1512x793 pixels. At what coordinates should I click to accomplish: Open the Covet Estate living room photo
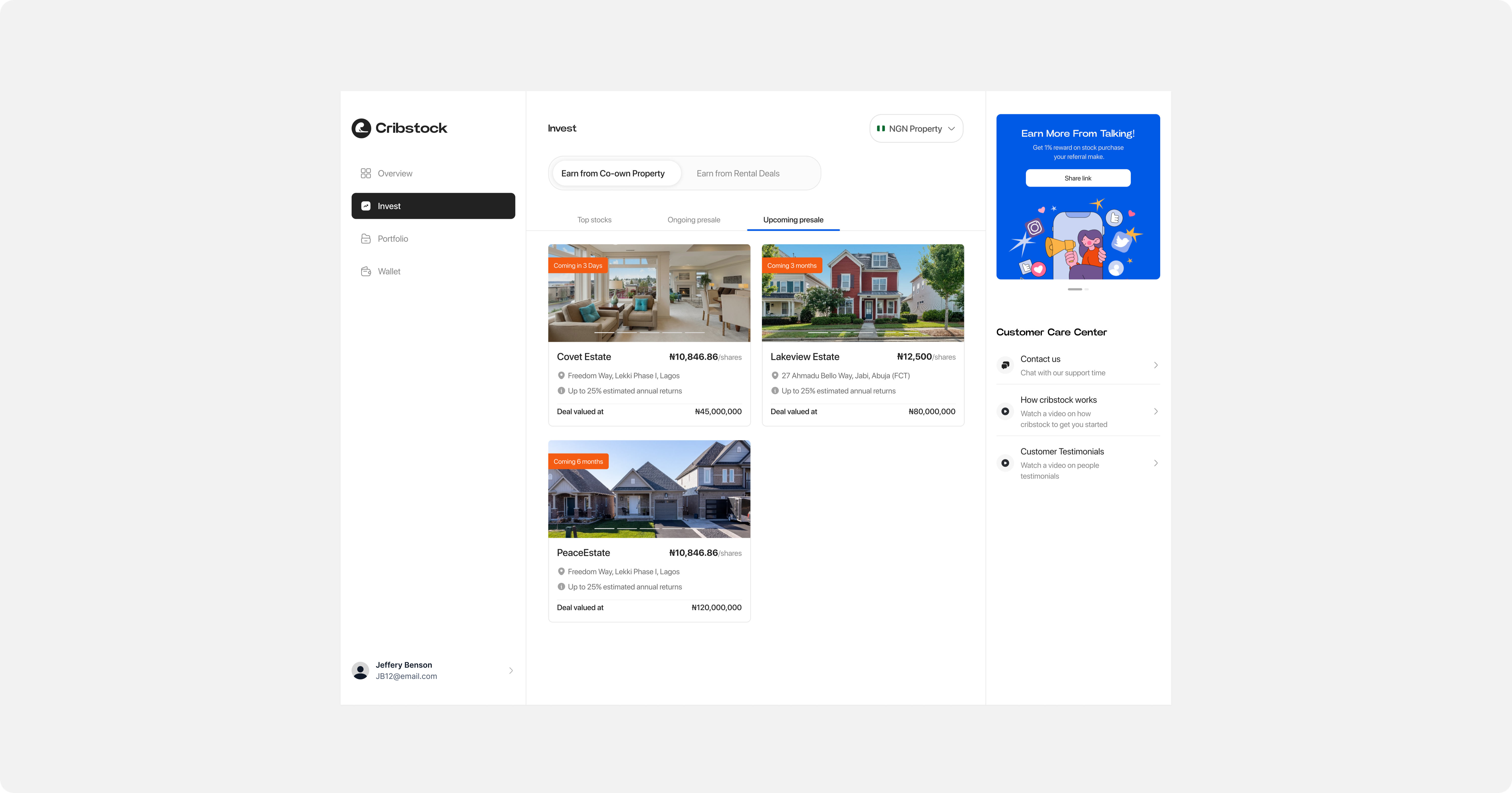(649, 293)
